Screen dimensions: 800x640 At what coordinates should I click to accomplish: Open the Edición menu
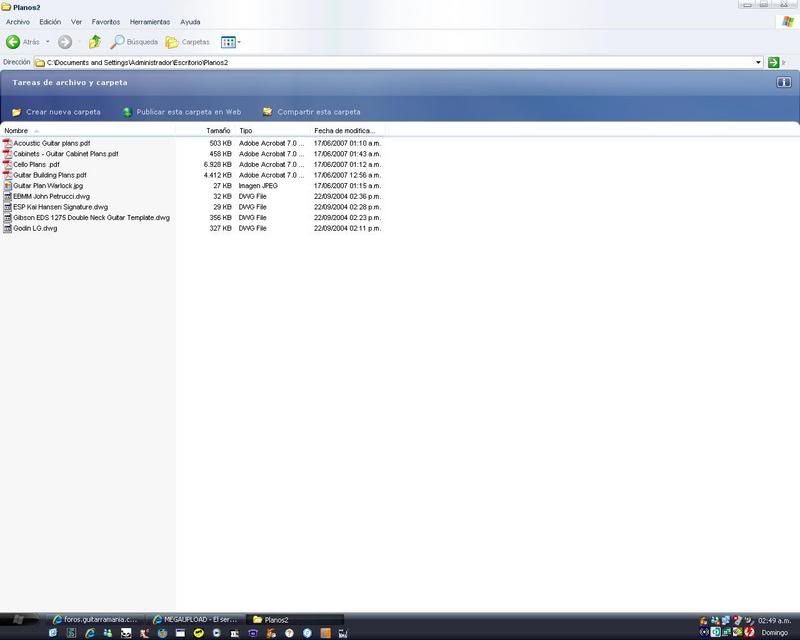click(x=50, y=22)
